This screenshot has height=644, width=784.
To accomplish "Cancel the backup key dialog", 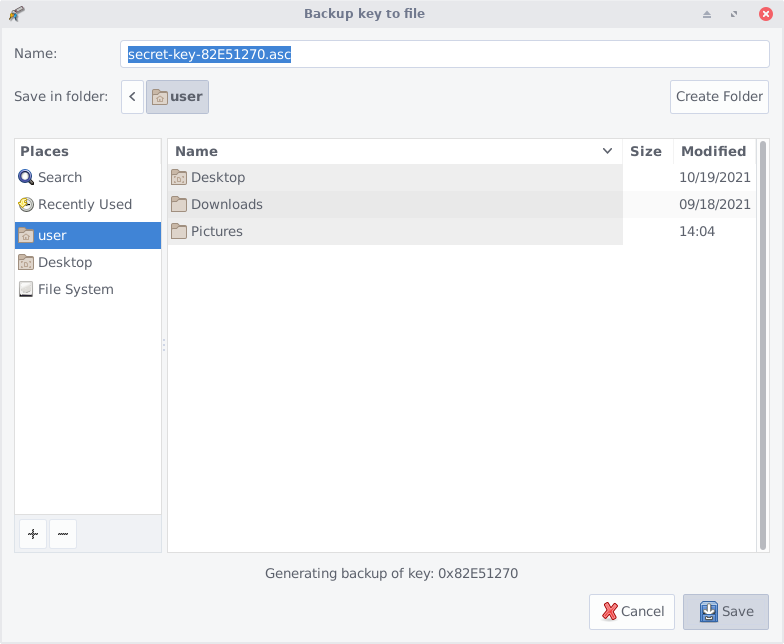I will (632, 611).
